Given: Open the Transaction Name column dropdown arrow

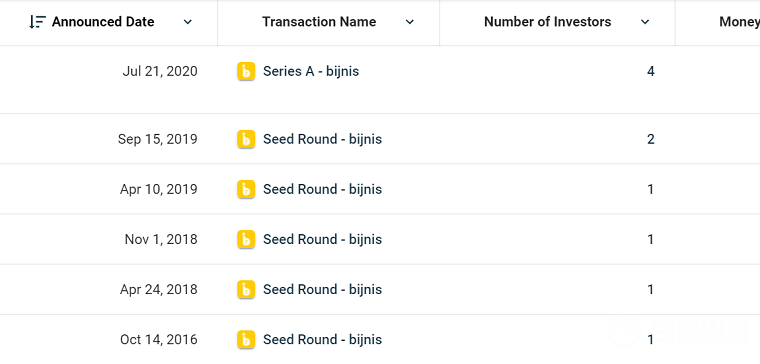Looking at the screenshot, I should coord(410,22).
